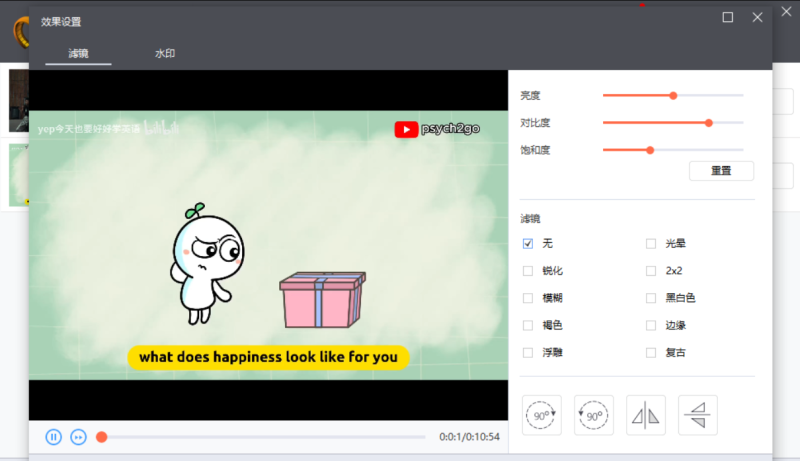Image resolution: width=800 pixels, height=461 pixels.
Task: Check the 边缘 edge filter
Action: coord(651,325)
